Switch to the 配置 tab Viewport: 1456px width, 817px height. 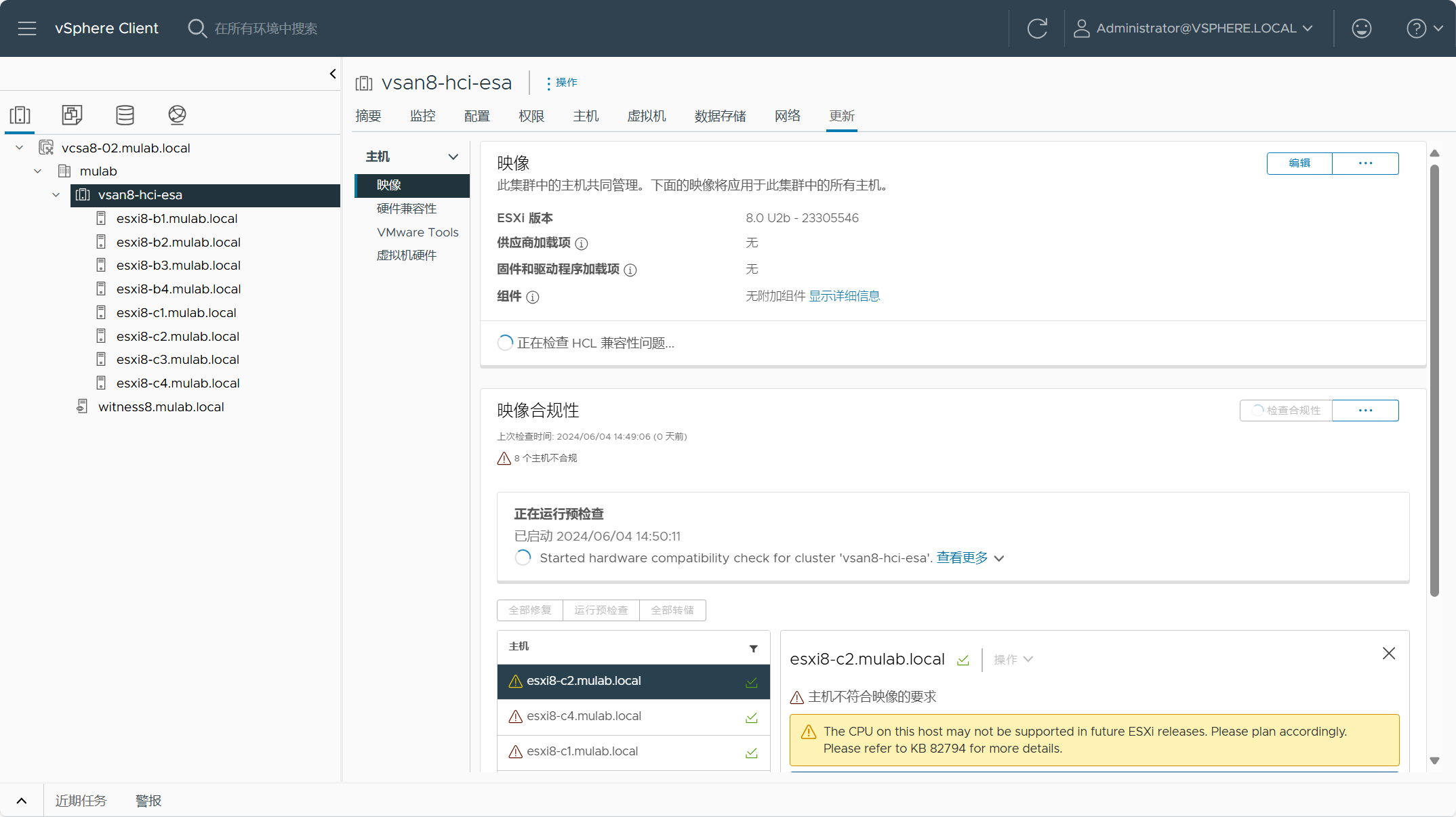(477, 117)
